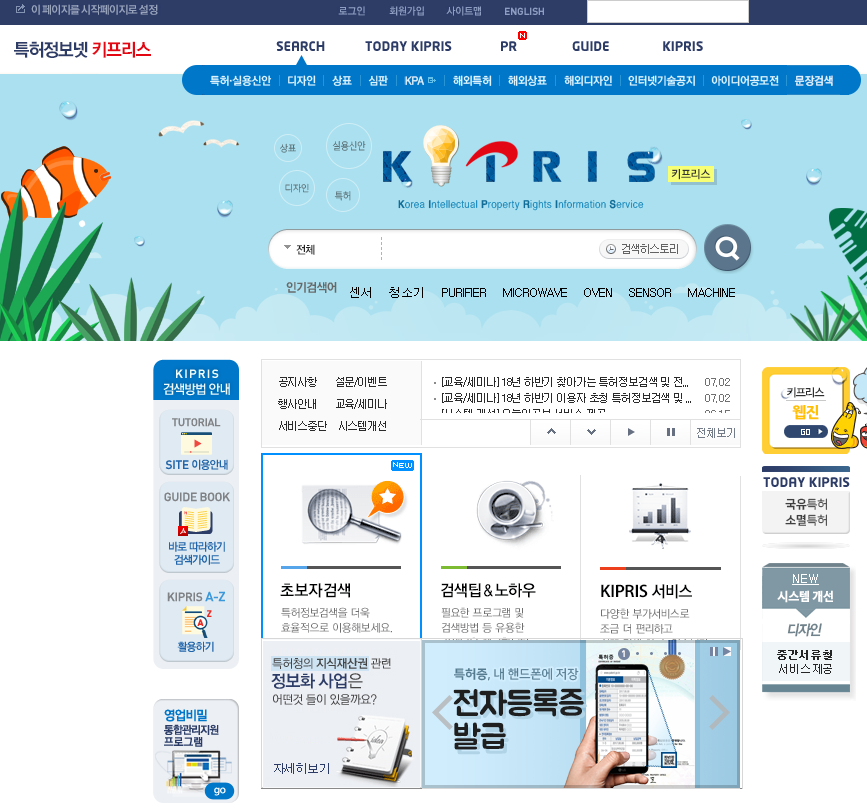Open the beginner search magnifier card

click(341, 546)
